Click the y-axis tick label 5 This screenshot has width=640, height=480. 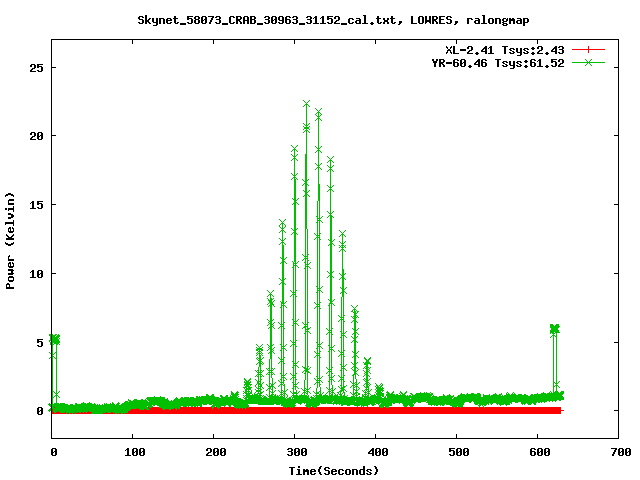40,343
